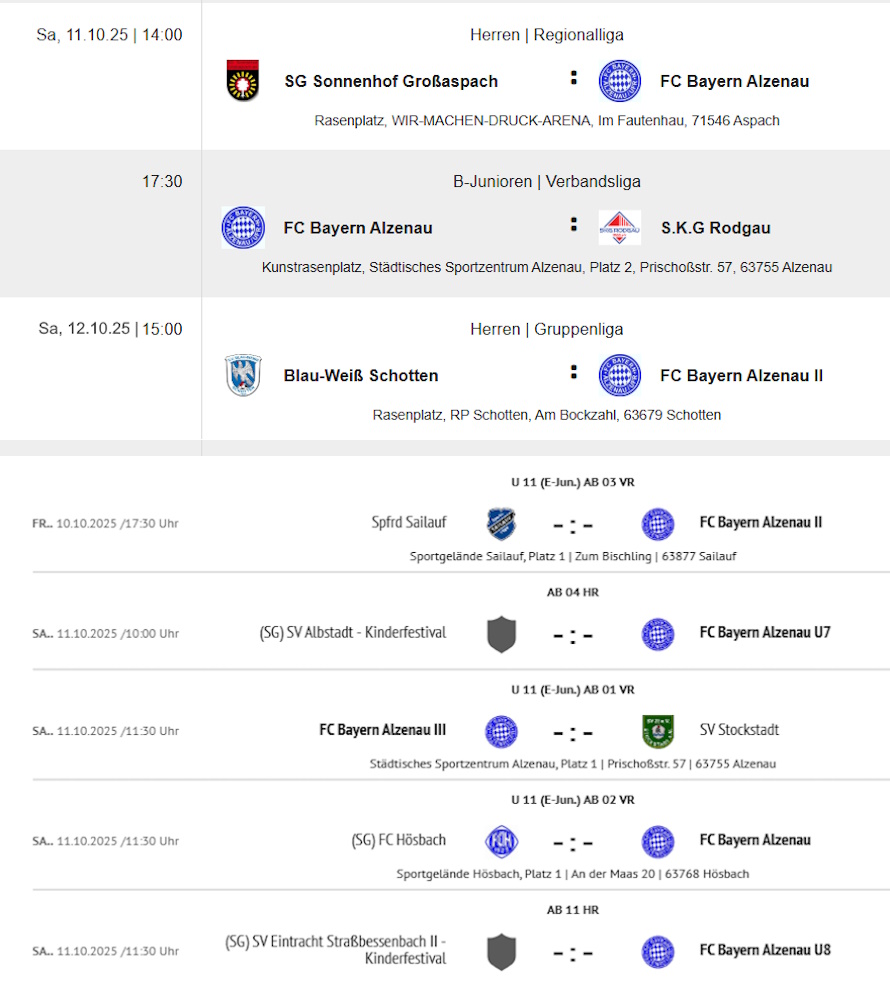Click the SG Sonnenhof Großaspach club crest

[243, 81]
